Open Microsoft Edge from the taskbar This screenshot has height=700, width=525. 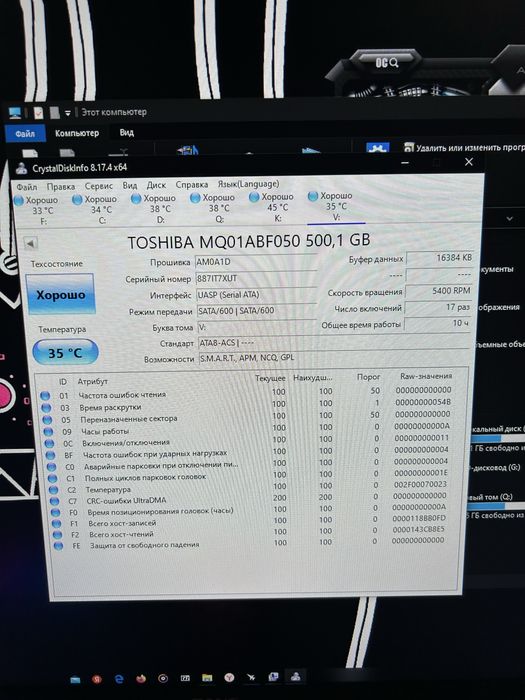point(119,679)
